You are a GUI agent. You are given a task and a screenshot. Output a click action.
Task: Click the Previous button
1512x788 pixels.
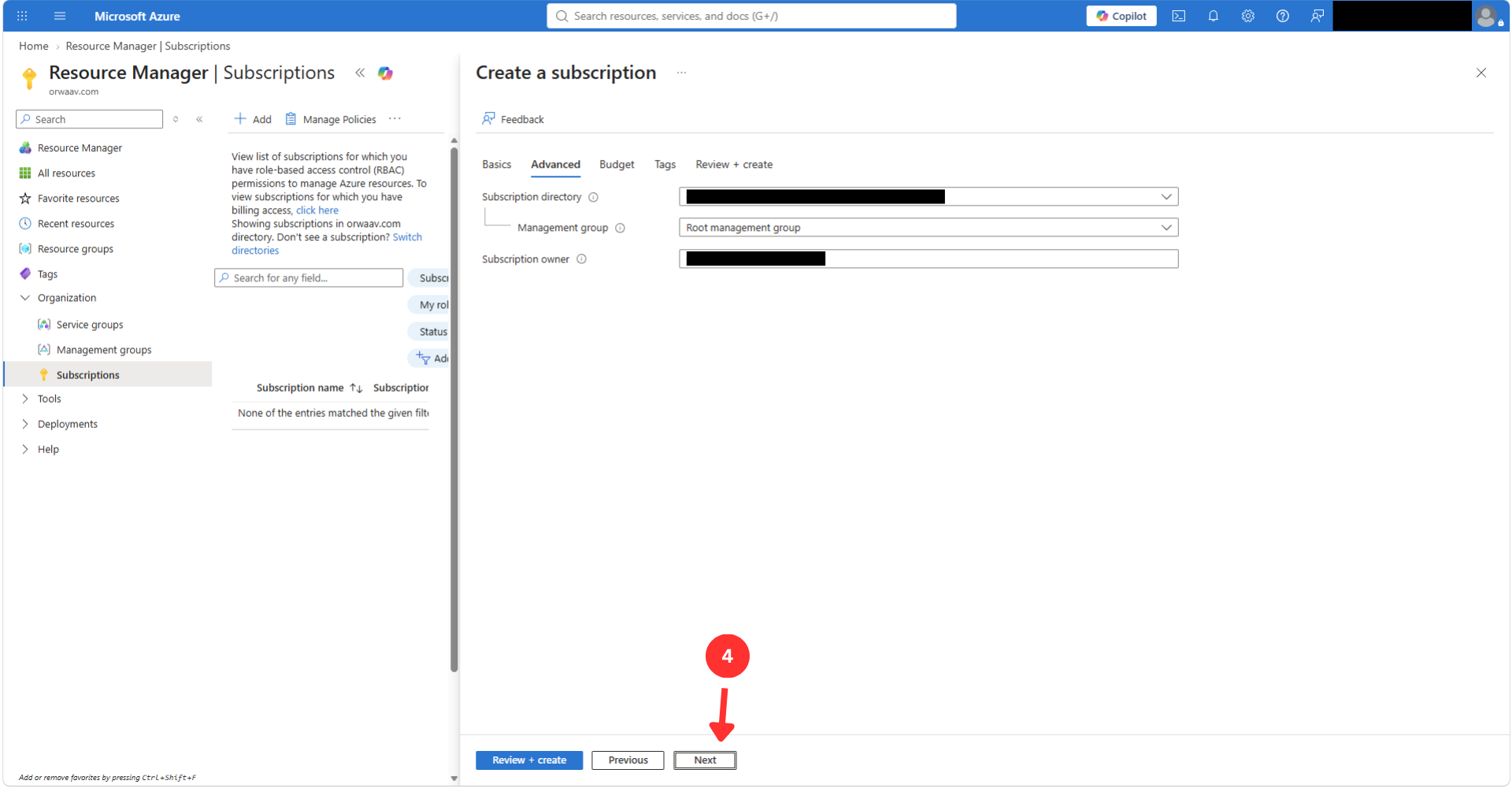coord(628,760)
